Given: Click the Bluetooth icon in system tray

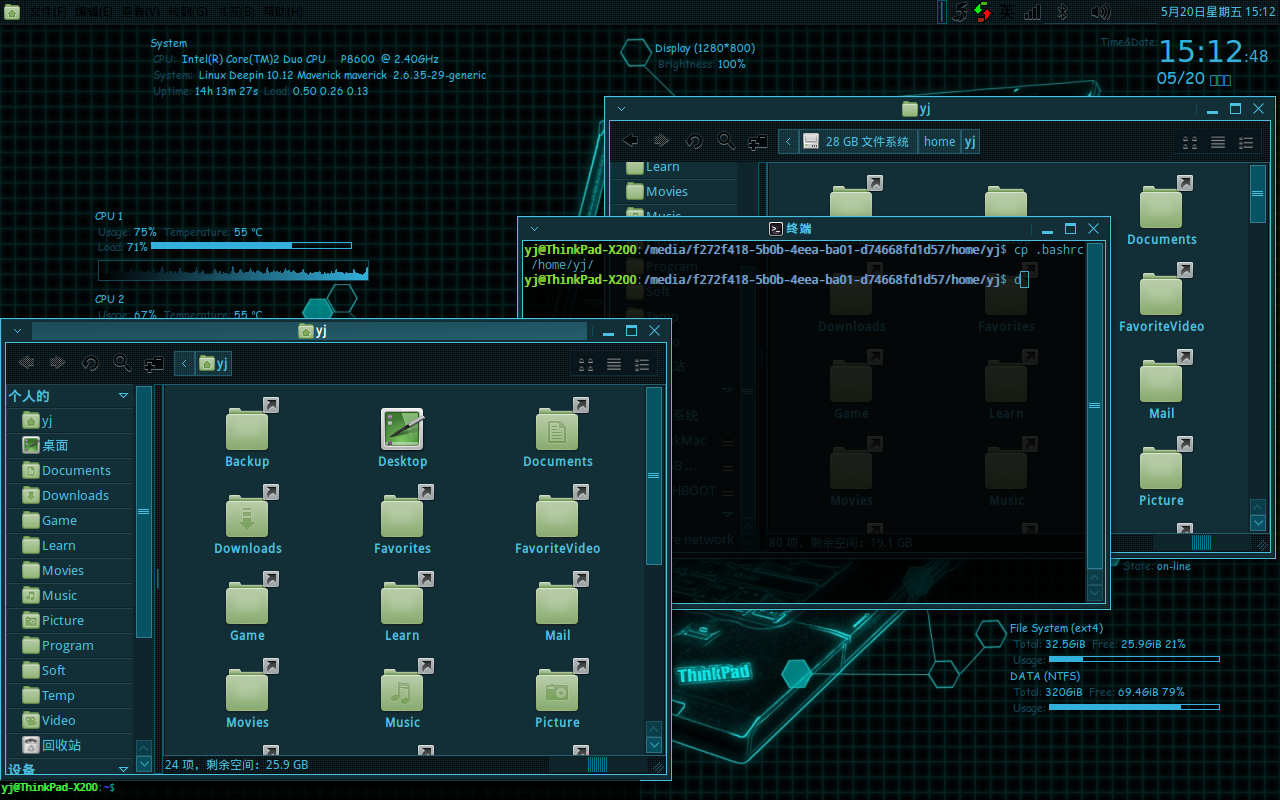Looking at the screenshot, I should (x=1064, y=12).
